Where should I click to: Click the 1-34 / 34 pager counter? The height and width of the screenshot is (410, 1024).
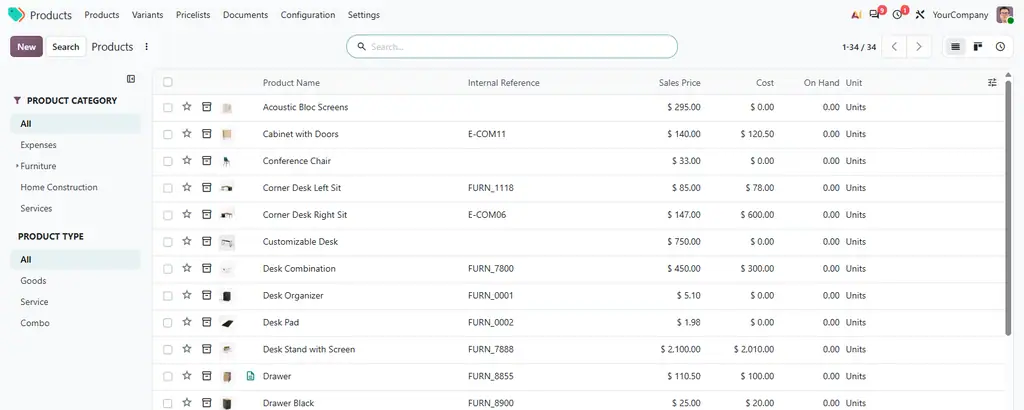coord(859,47)
